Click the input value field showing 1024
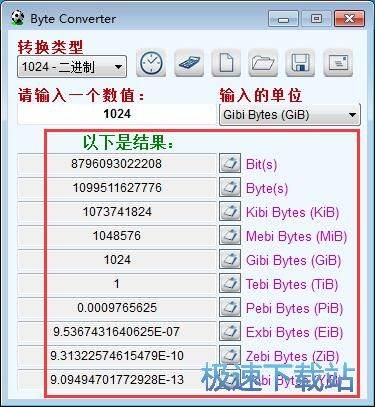The width and height of the screenshot is (375, 407). 117,114
